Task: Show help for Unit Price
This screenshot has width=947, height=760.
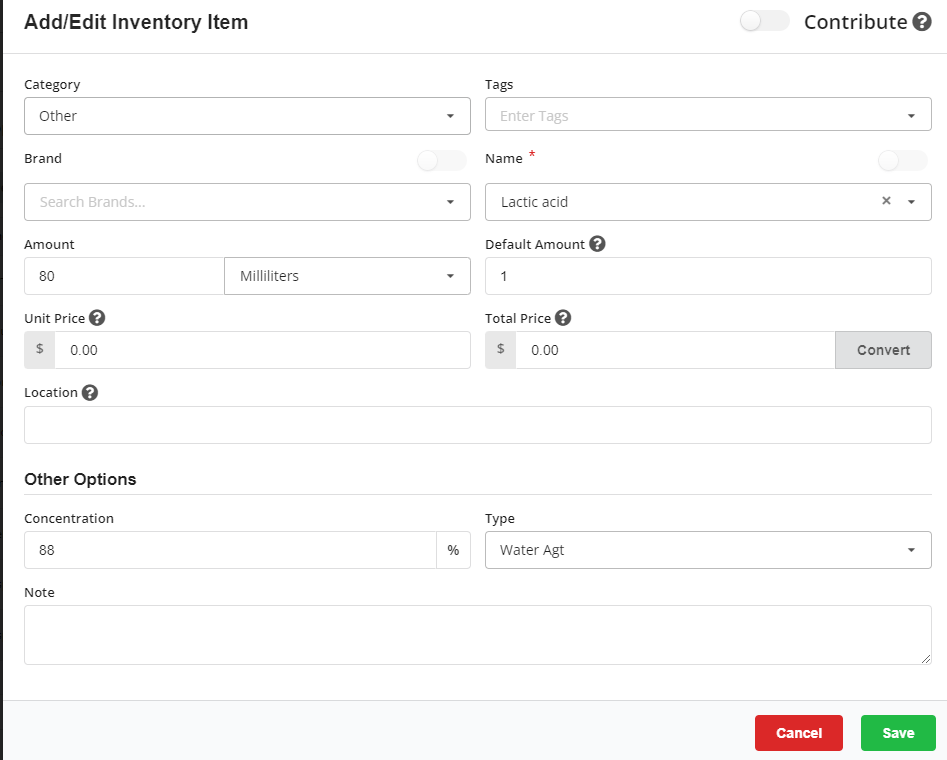Action: pos(97,318)
